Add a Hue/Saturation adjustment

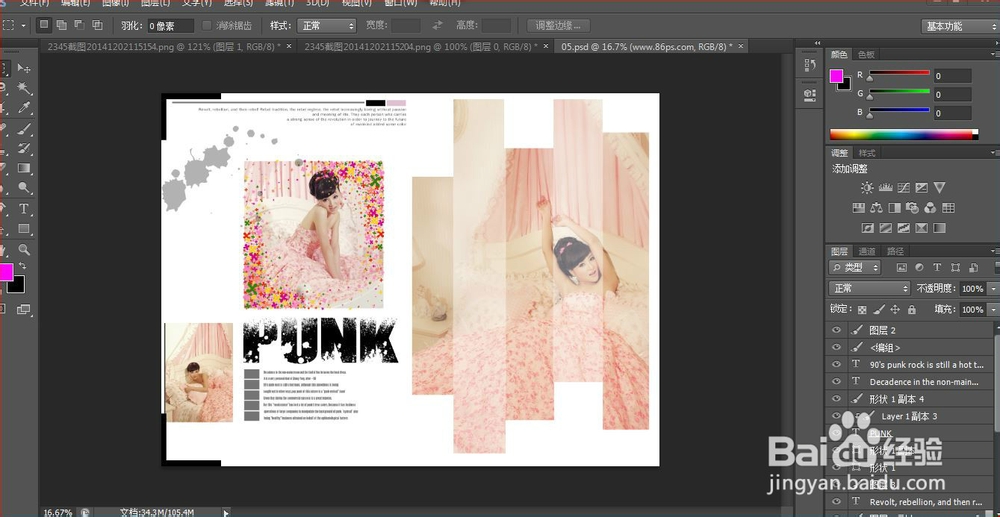858,207
